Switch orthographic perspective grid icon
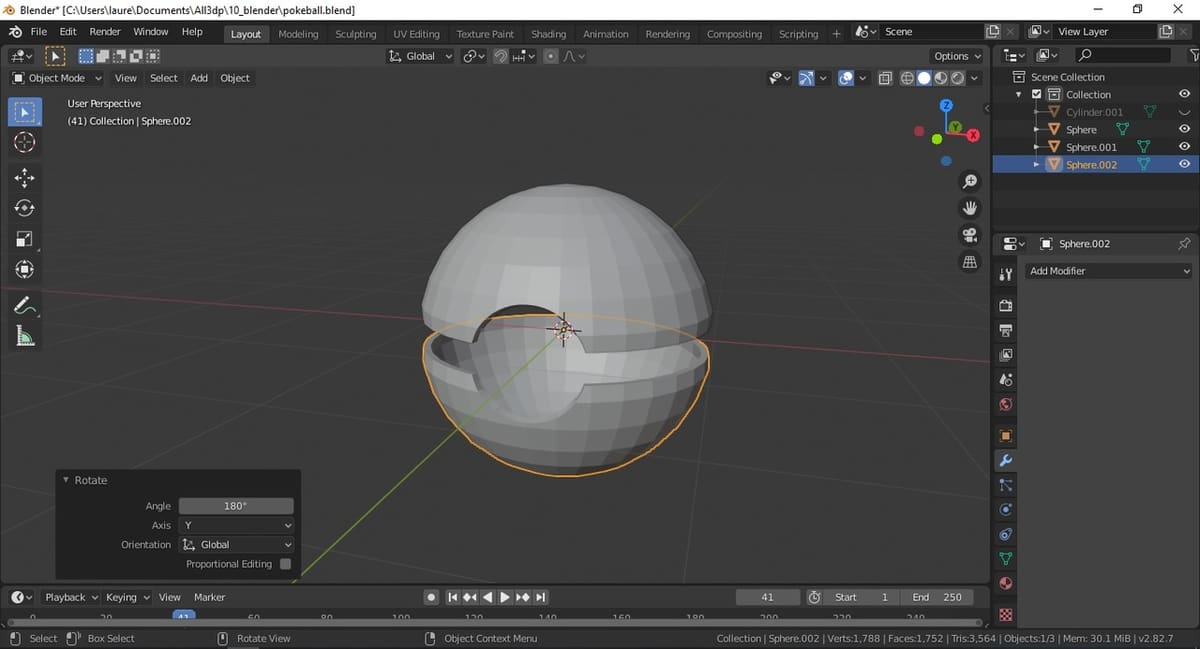The height and width of the screenshot is (649, 1200). pos(969,262)
